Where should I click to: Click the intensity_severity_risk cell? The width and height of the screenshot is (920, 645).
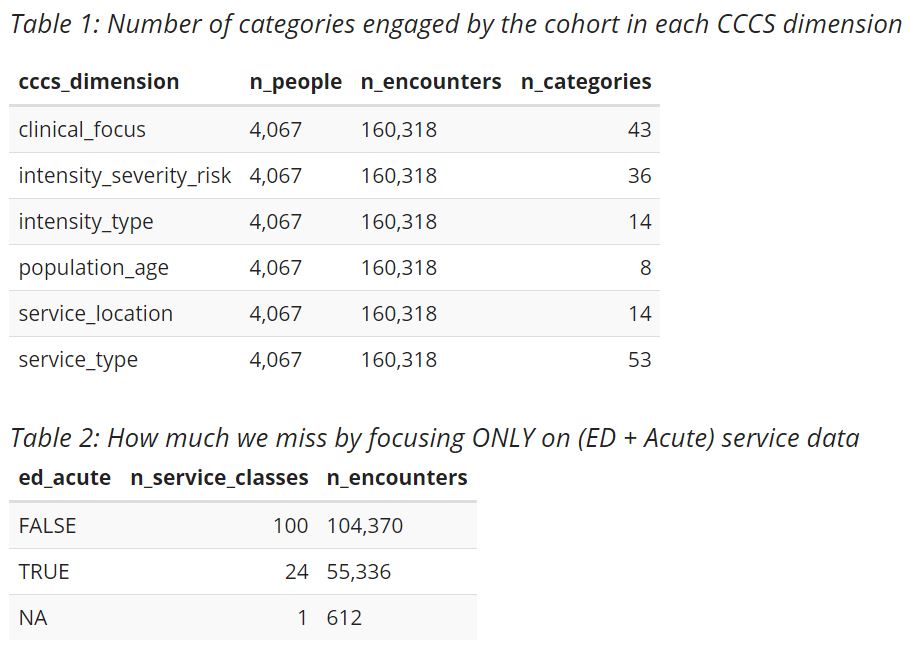click(124, 176)
